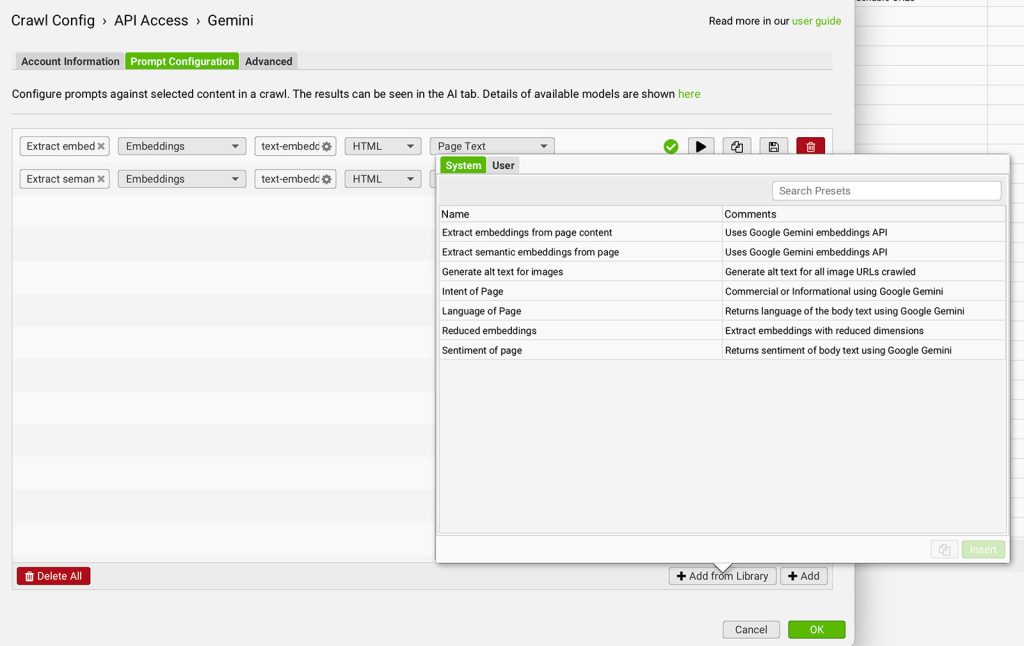The height and width of the screenshot is (646, 1024).
Task: Clear the 'Extract embed' prompt name field
Action: 101,146
